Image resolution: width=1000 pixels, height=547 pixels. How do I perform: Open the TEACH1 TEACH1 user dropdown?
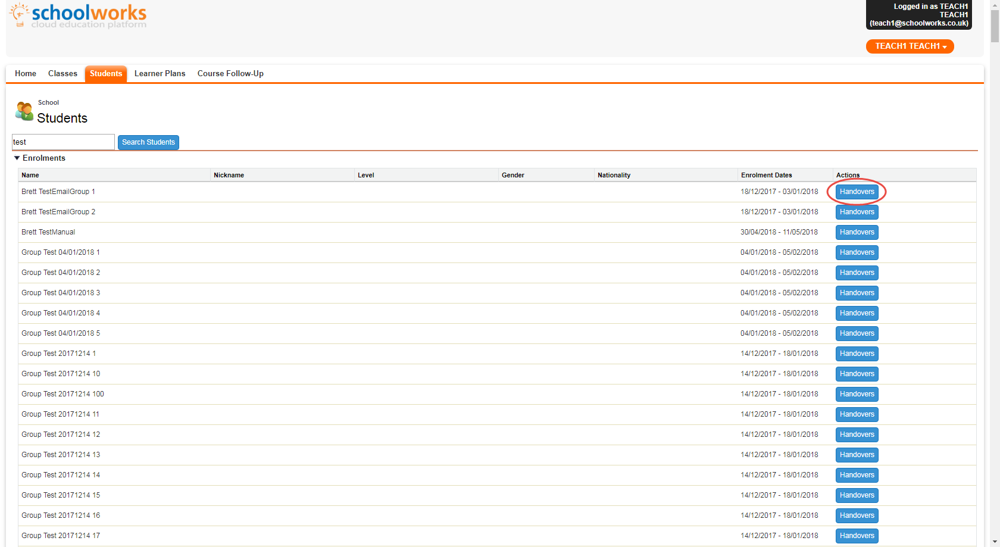point(909,46)
